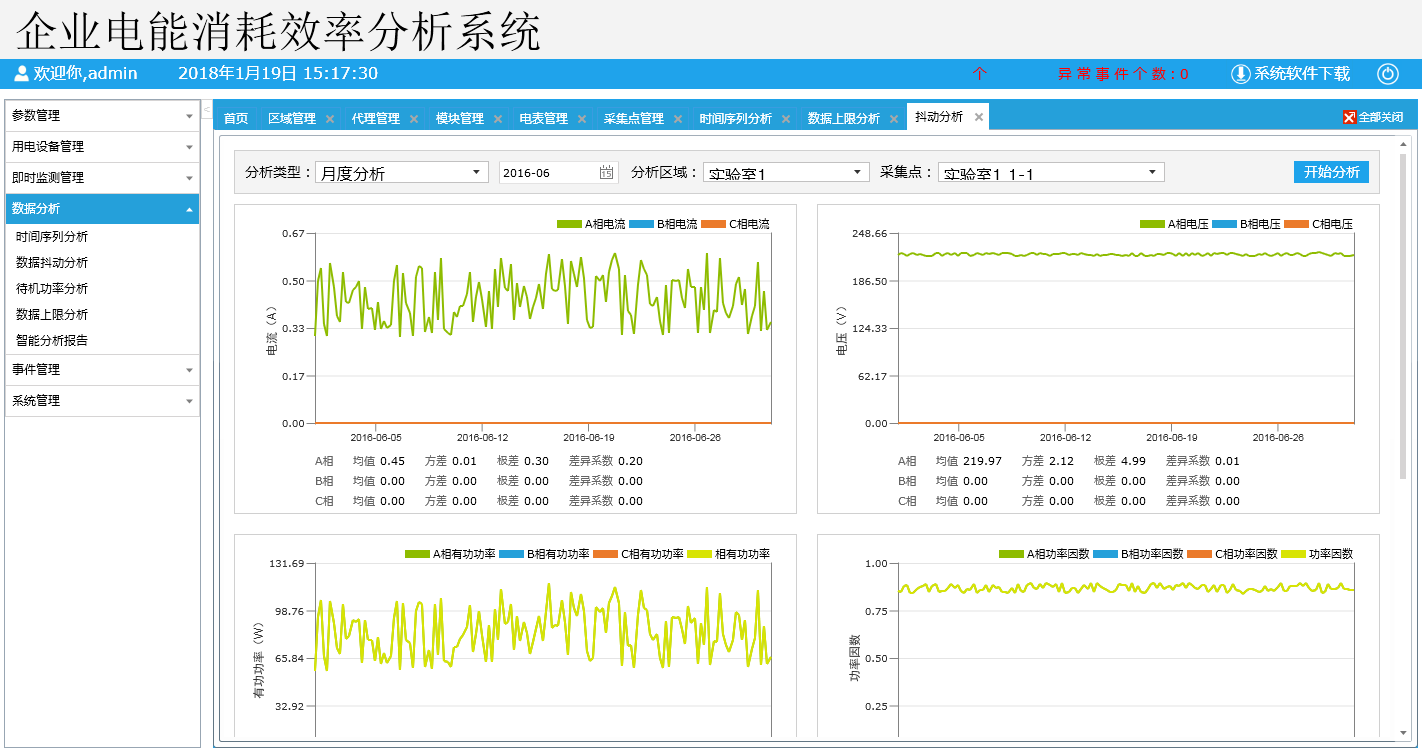
Task: Expand the 参数管理 sidebar section
Action: pyautogui.click(x=102, y=116)
